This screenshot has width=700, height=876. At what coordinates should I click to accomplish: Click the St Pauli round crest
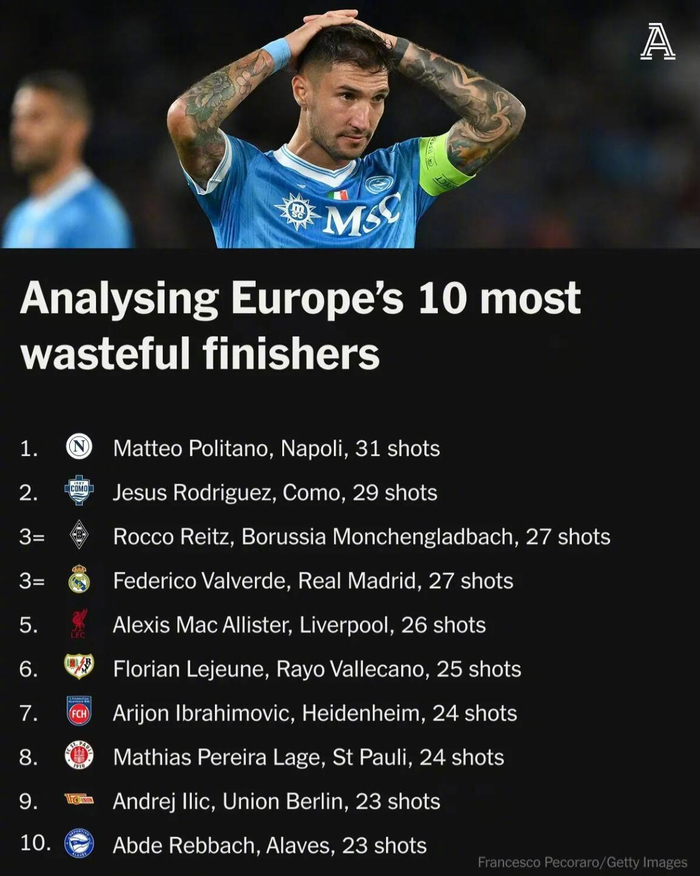[79, 757]
